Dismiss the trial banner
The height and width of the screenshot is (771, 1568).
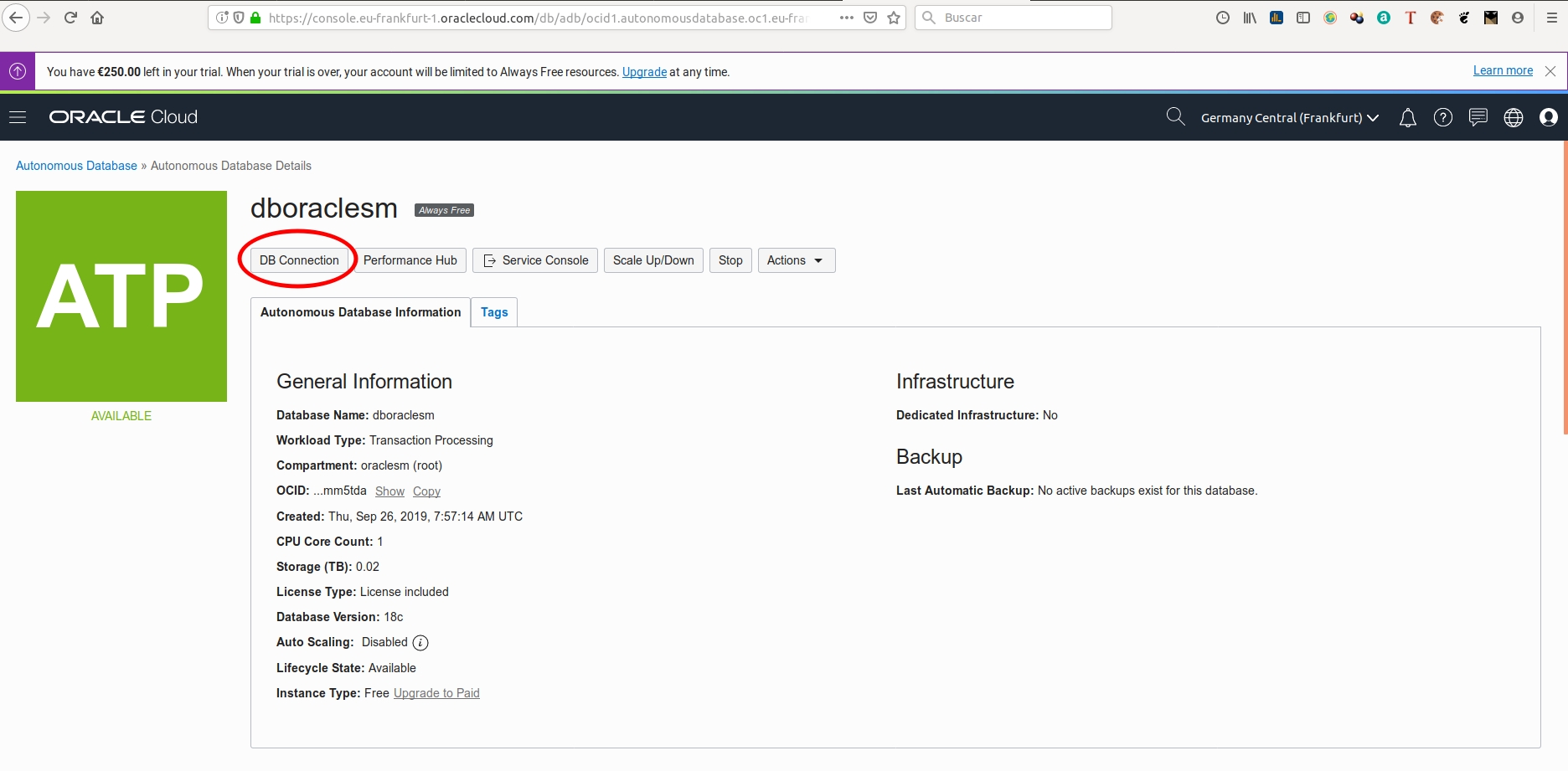click(x=1550, y=71)
